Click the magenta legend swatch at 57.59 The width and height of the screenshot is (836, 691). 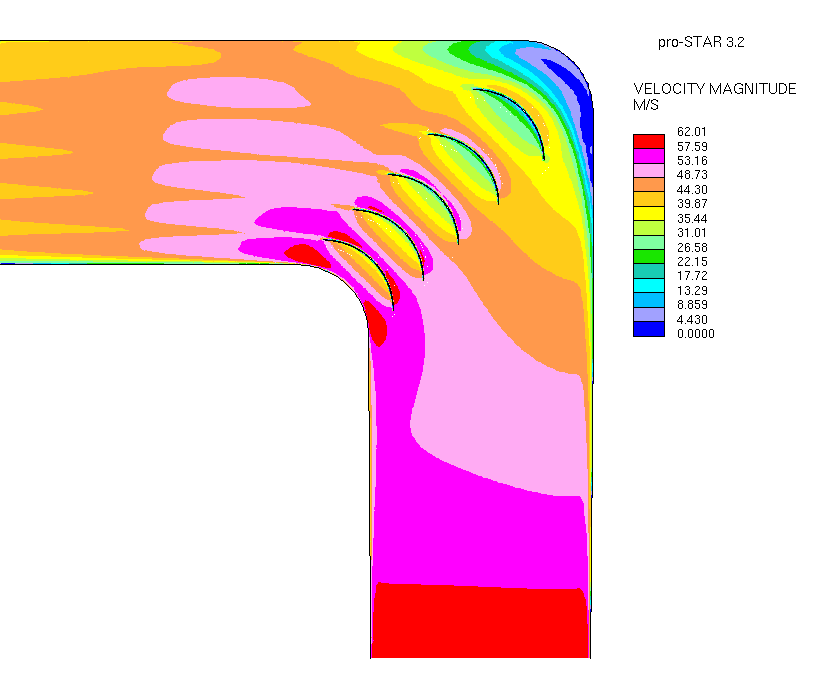click(649, 156)
